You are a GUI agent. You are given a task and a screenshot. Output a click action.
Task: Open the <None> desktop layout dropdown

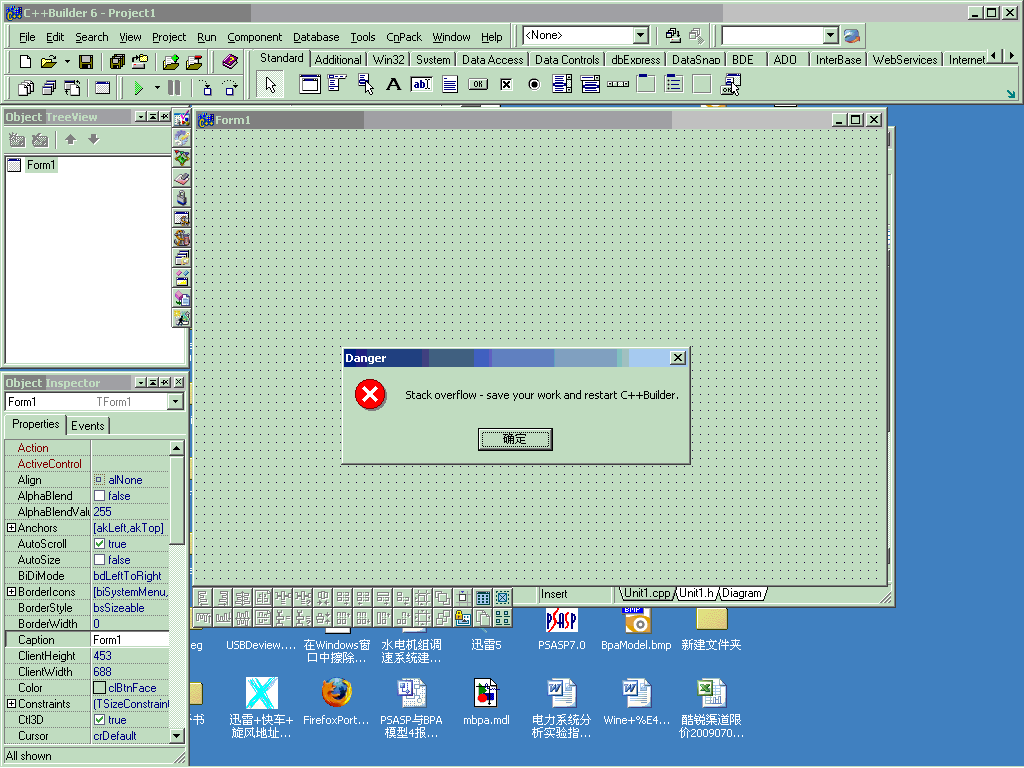(x=640, y=35)
